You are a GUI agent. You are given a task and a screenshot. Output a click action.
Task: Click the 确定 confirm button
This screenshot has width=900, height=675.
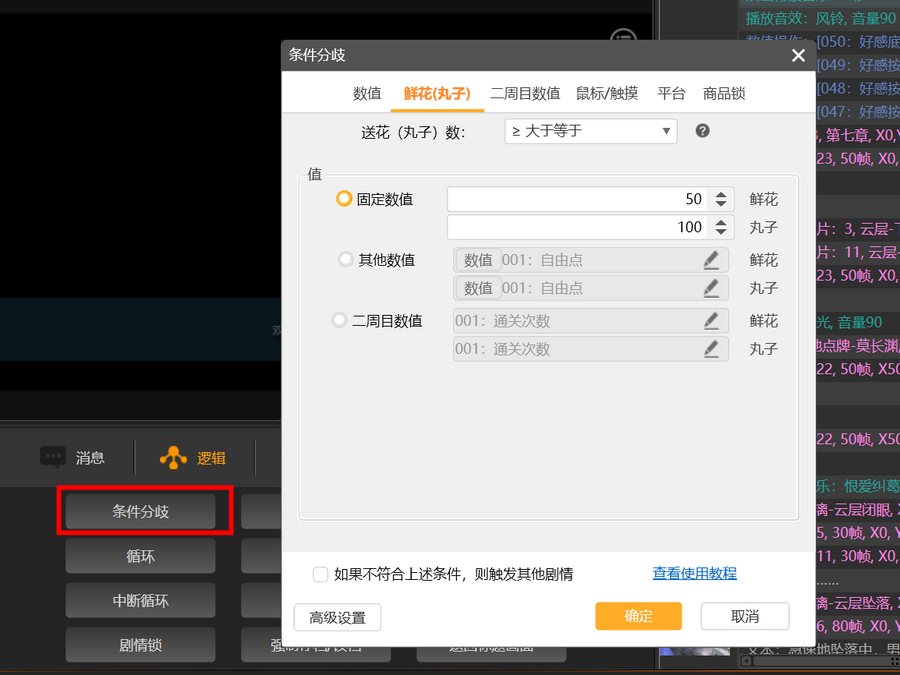pyautogui.click(x=638, y=616)
